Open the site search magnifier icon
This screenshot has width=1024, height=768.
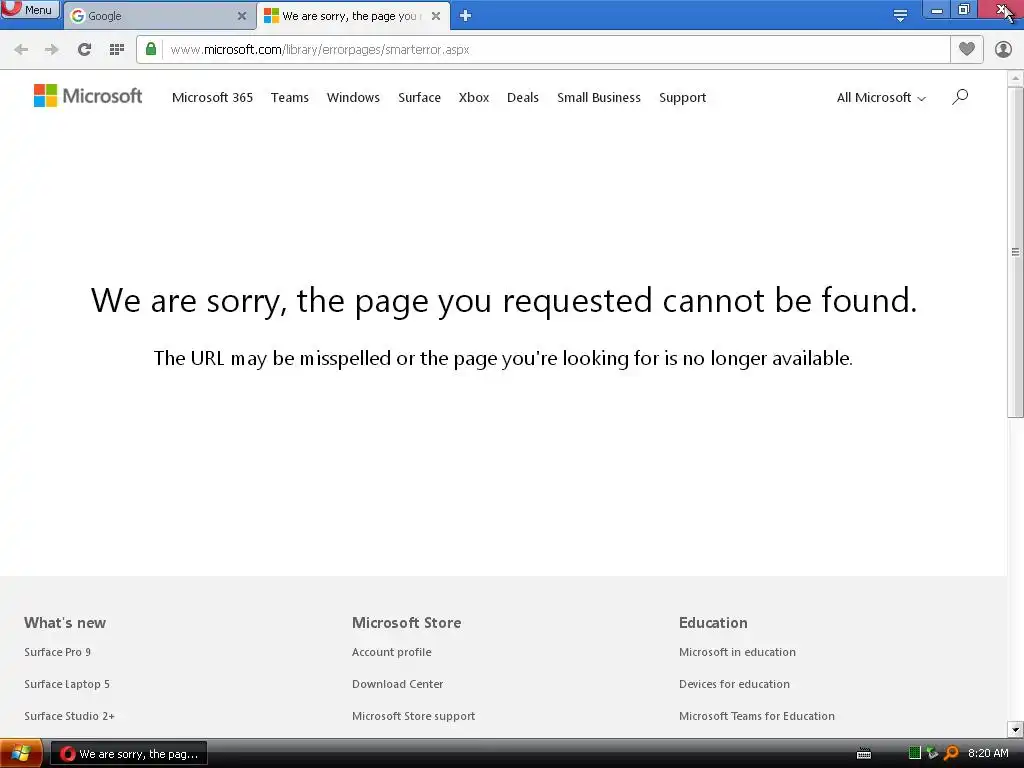click(x=960, y=97)
